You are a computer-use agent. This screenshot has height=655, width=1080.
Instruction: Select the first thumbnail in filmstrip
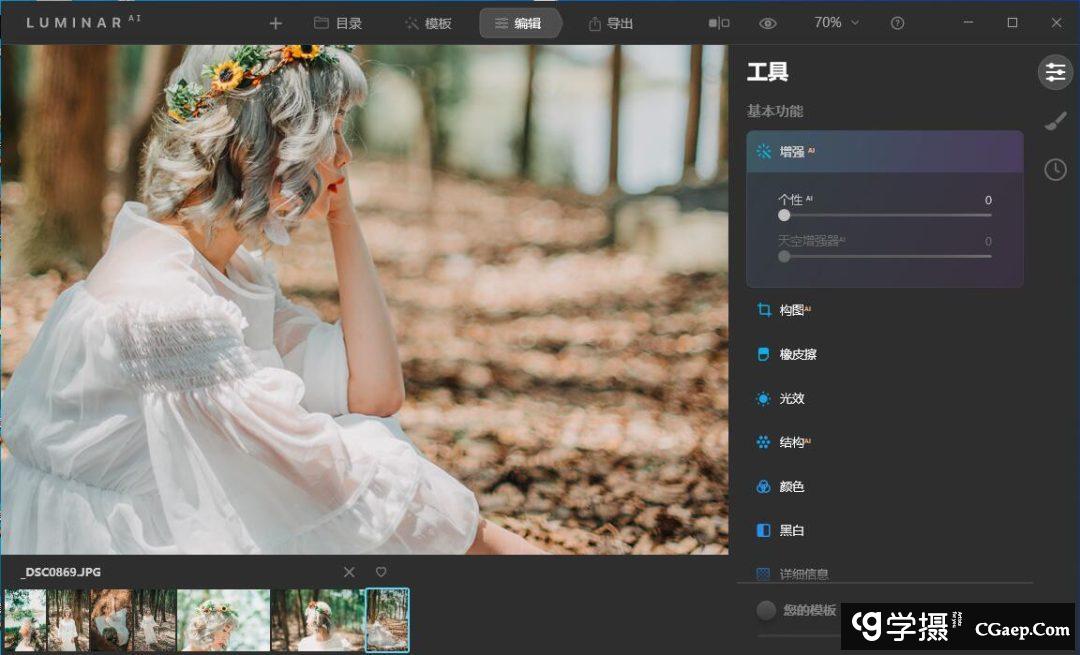[x=25, y=620]
